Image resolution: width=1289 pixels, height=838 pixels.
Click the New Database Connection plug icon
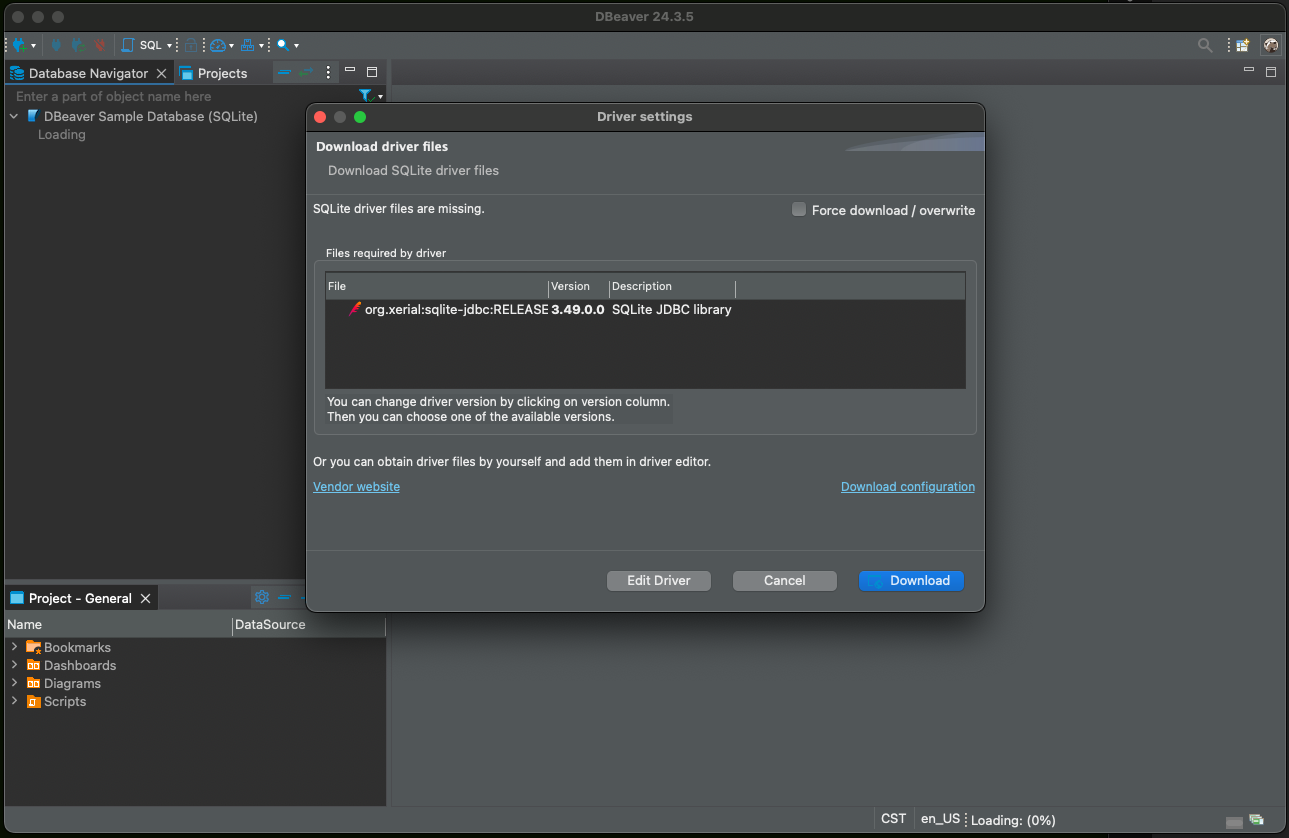click(19, 45)
